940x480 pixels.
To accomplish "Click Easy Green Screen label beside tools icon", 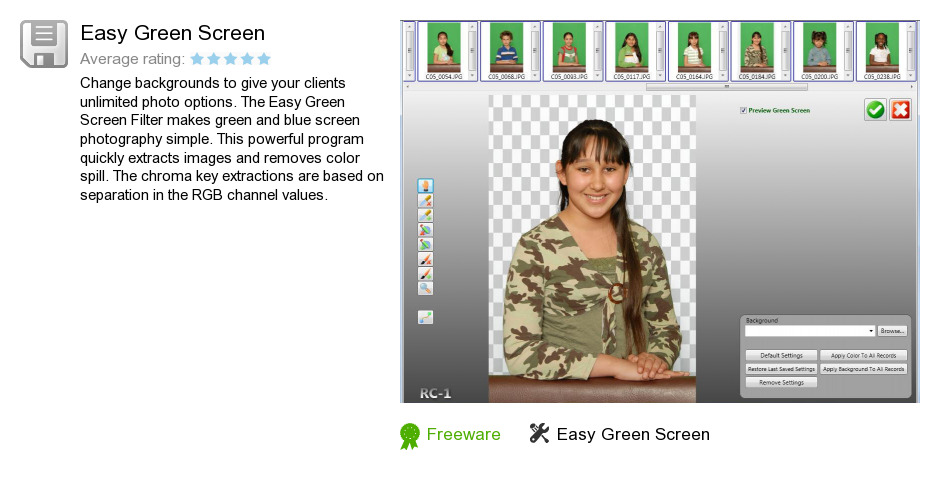I will (633, 434).
